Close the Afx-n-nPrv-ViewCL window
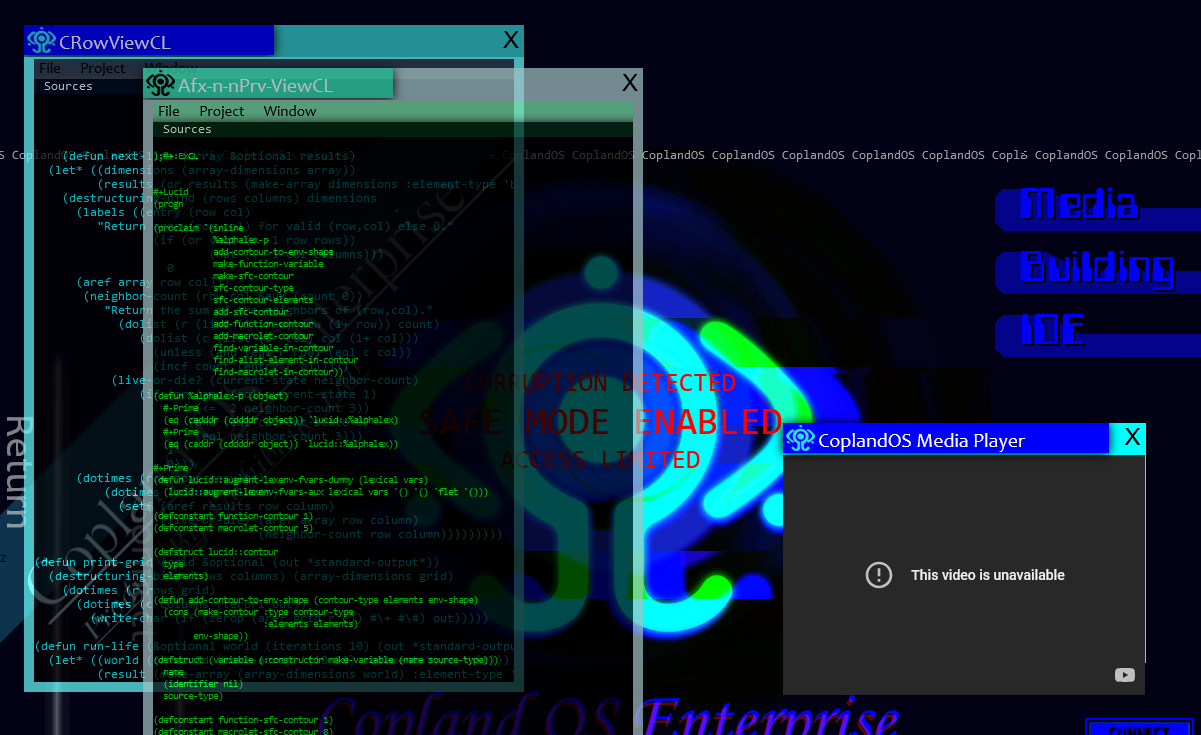 pyautogui.click(x=630, y=83)
